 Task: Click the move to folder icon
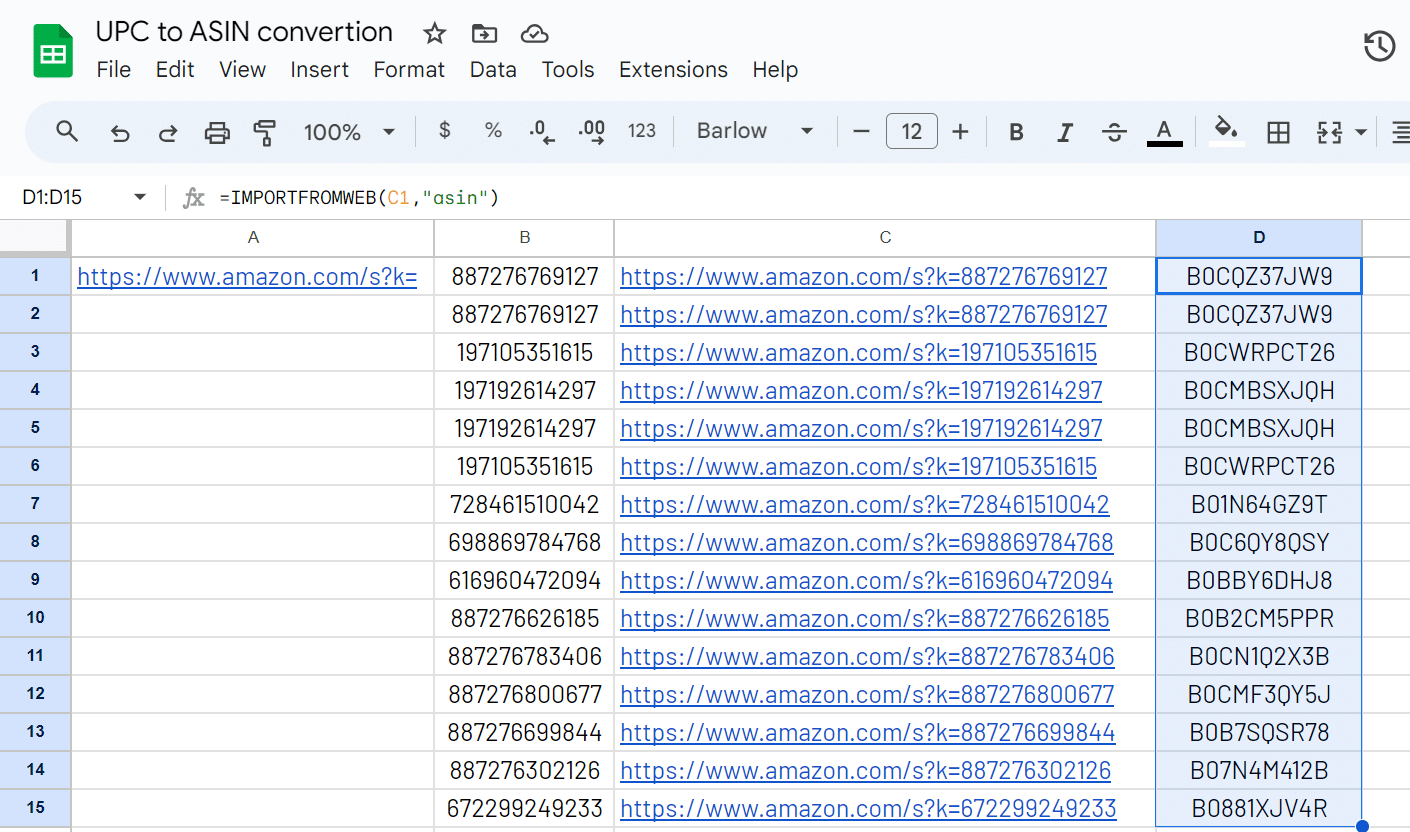[x=484, y=34]
